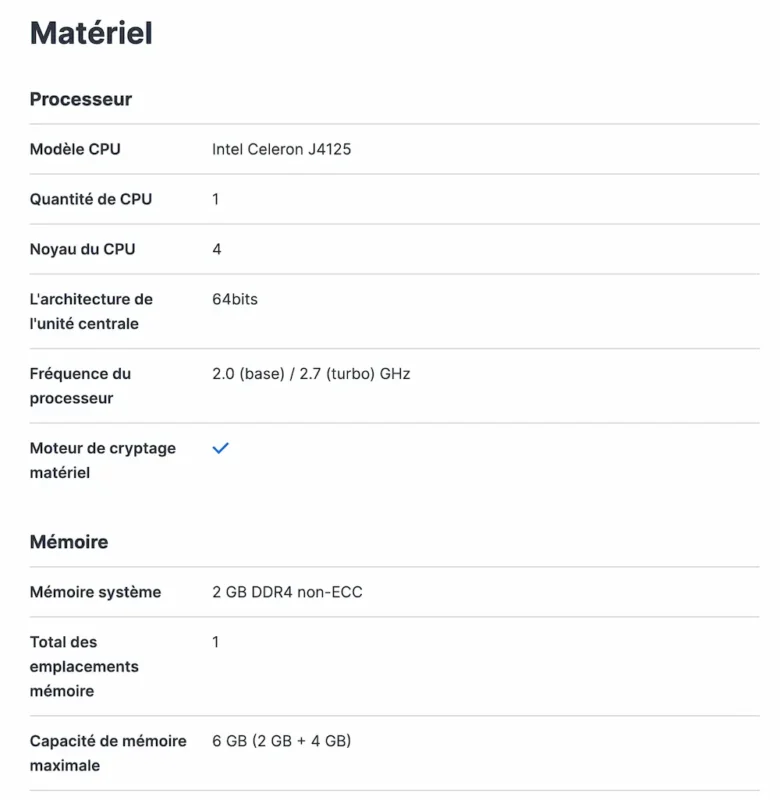Image resolution: width=780 pixels, height=800 pixels.
Task: Click the 2 GB DDR4 non-ECC value
Action: [287, 592]
